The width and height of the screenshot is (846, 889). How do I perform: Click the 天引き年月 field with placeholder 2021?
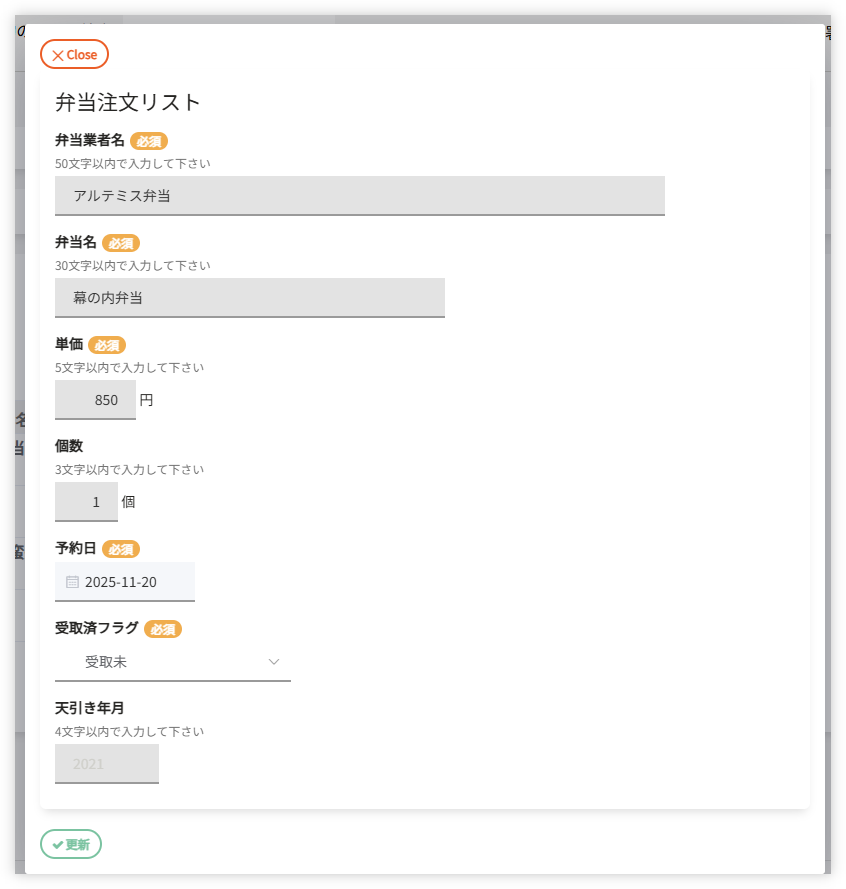point(106,764)
